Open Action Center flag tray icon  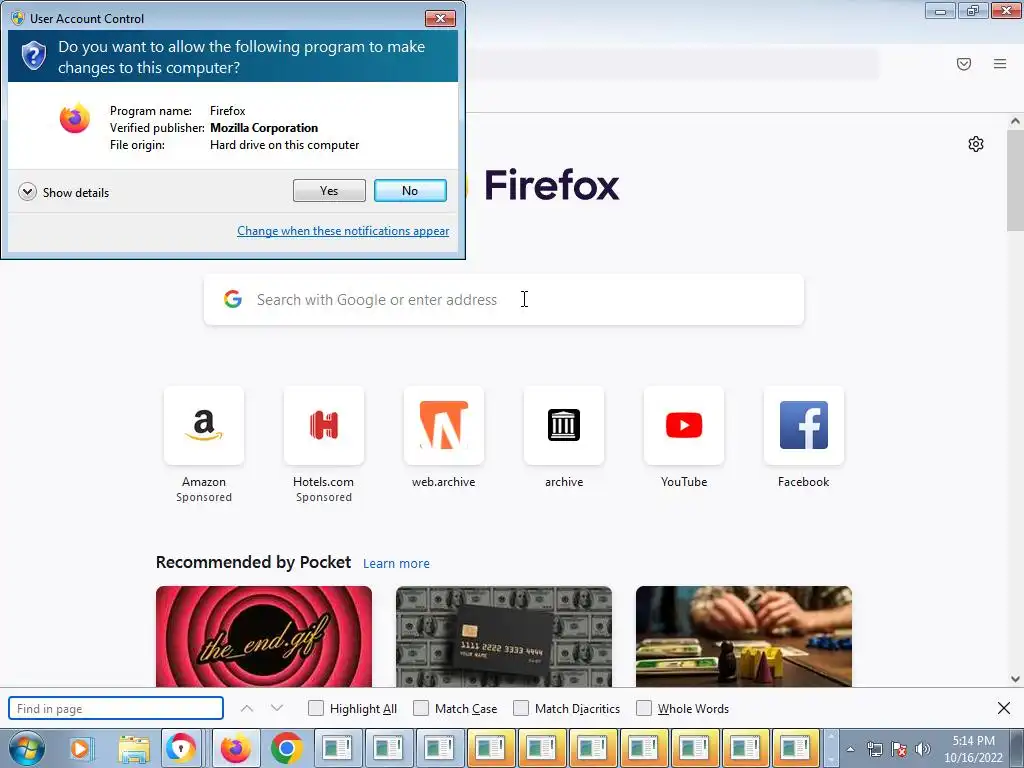[899, 749]
